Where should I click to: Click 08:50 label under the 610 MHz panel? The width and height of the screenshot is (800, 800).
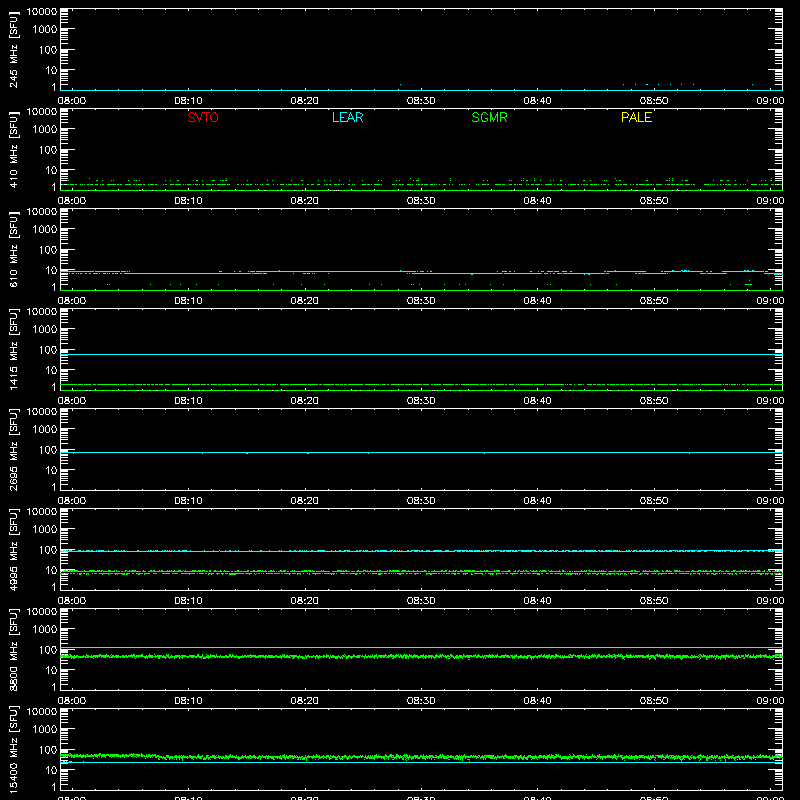tap(654, 301)
